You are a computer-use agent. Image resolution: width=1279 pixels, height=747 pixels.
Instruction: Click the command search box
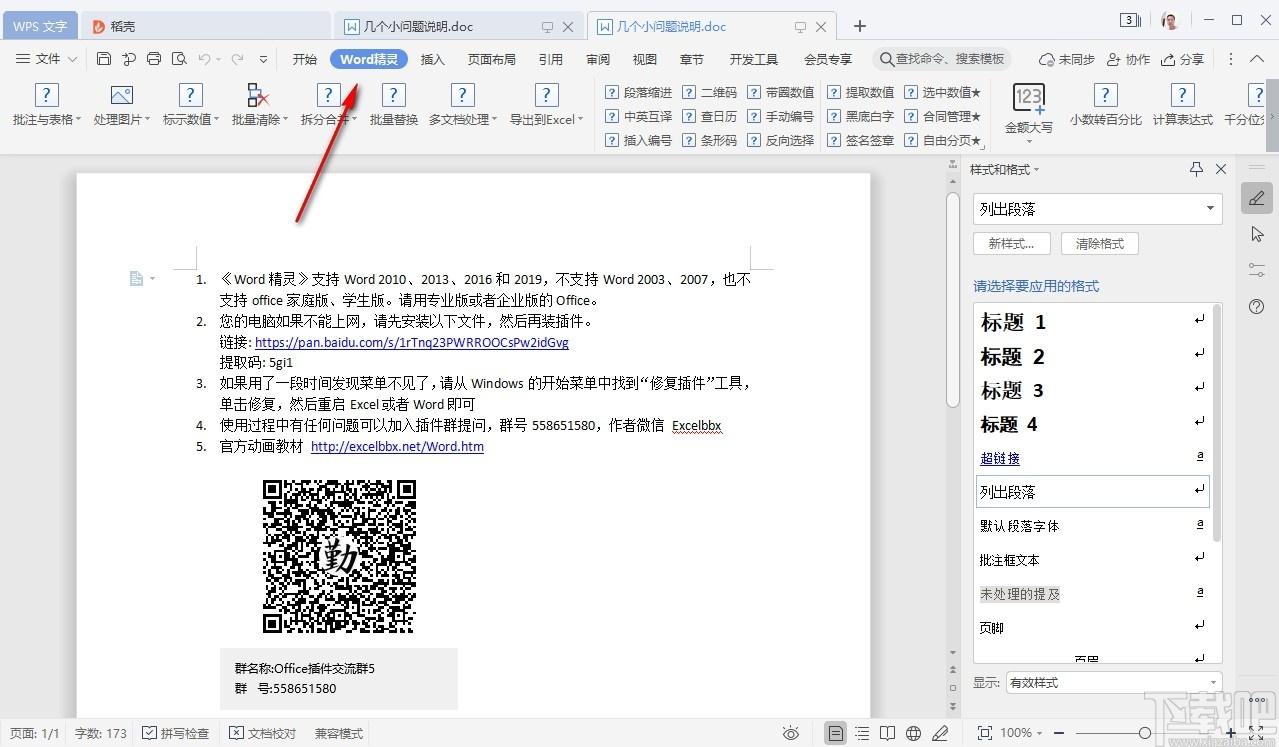coord(942,59)
